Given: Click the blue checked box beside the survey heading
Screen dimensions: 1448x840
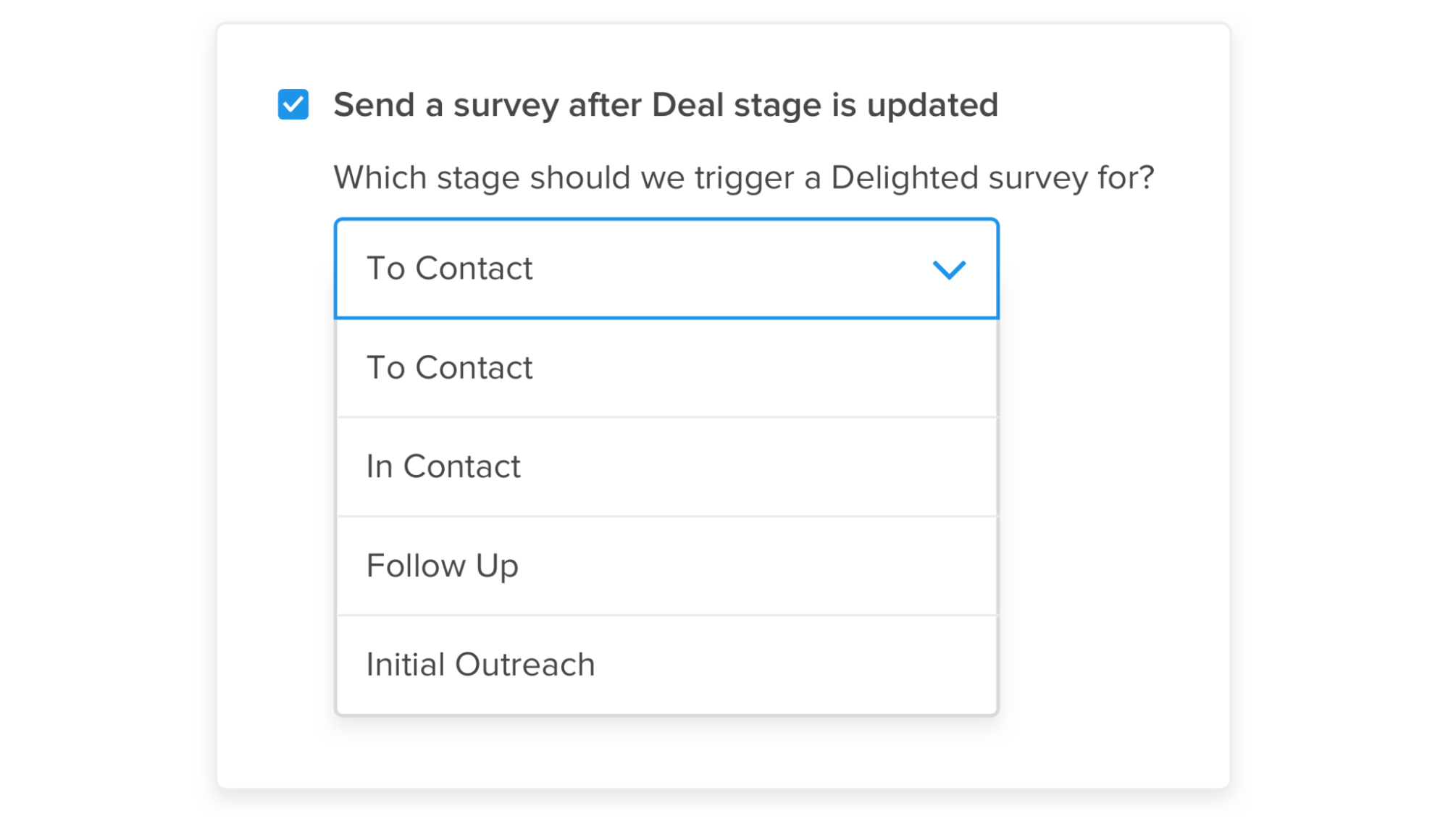Looking at the screenshot, I should click(x=293, y=105).
